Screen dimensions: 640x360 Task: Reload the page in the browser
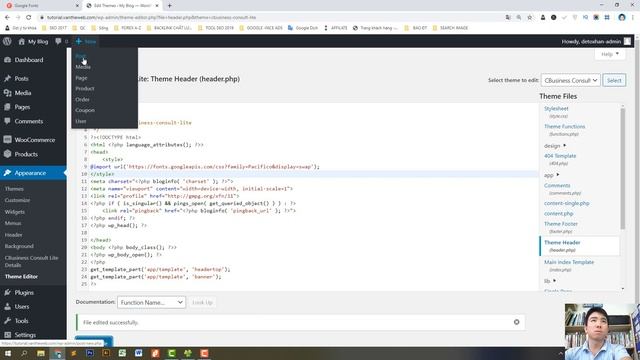[x=29, y=18]
